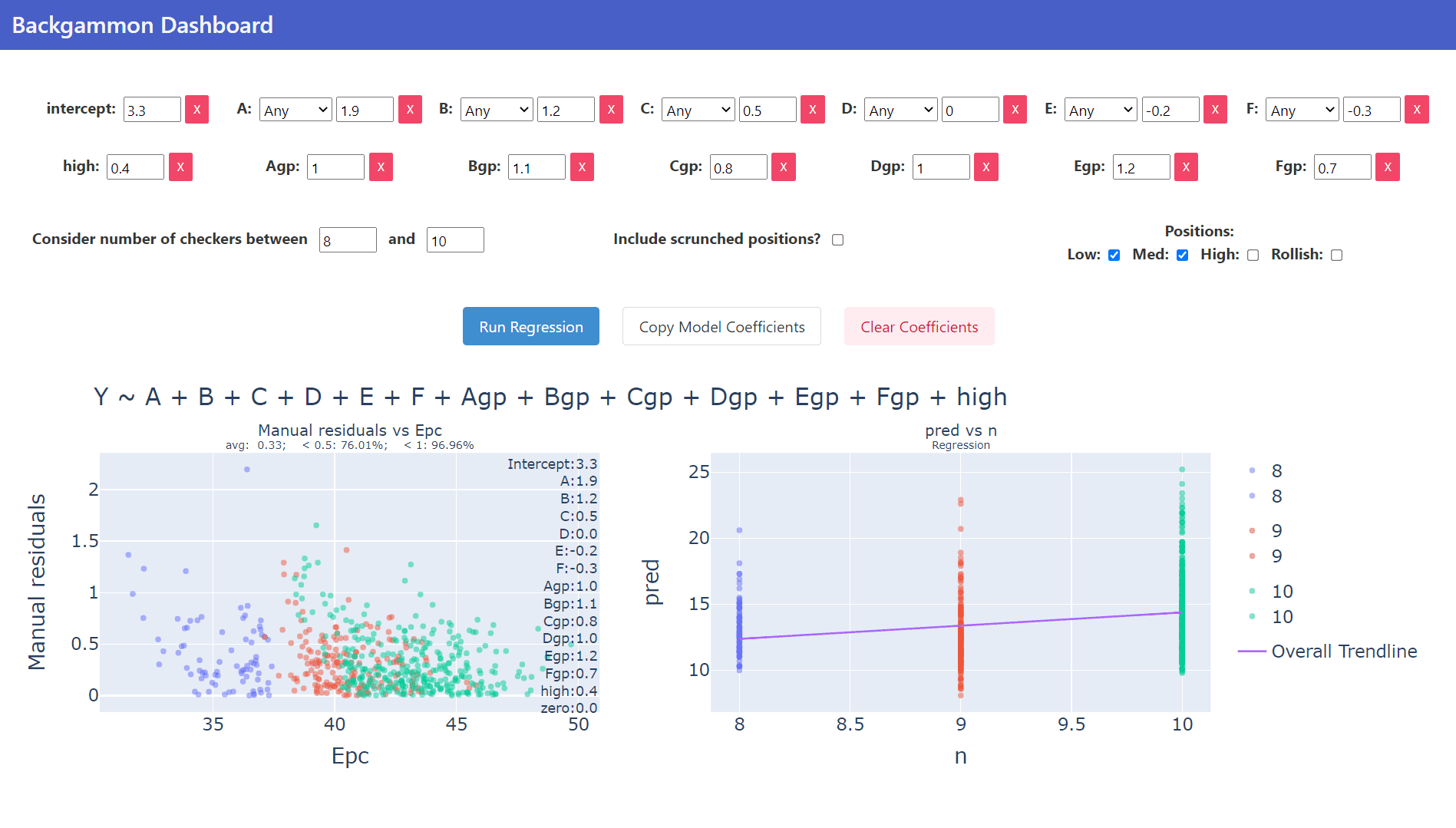Open the B variable Any dropdown
Viewport: 1456px width, 828px height.
(x=497, y=110)
